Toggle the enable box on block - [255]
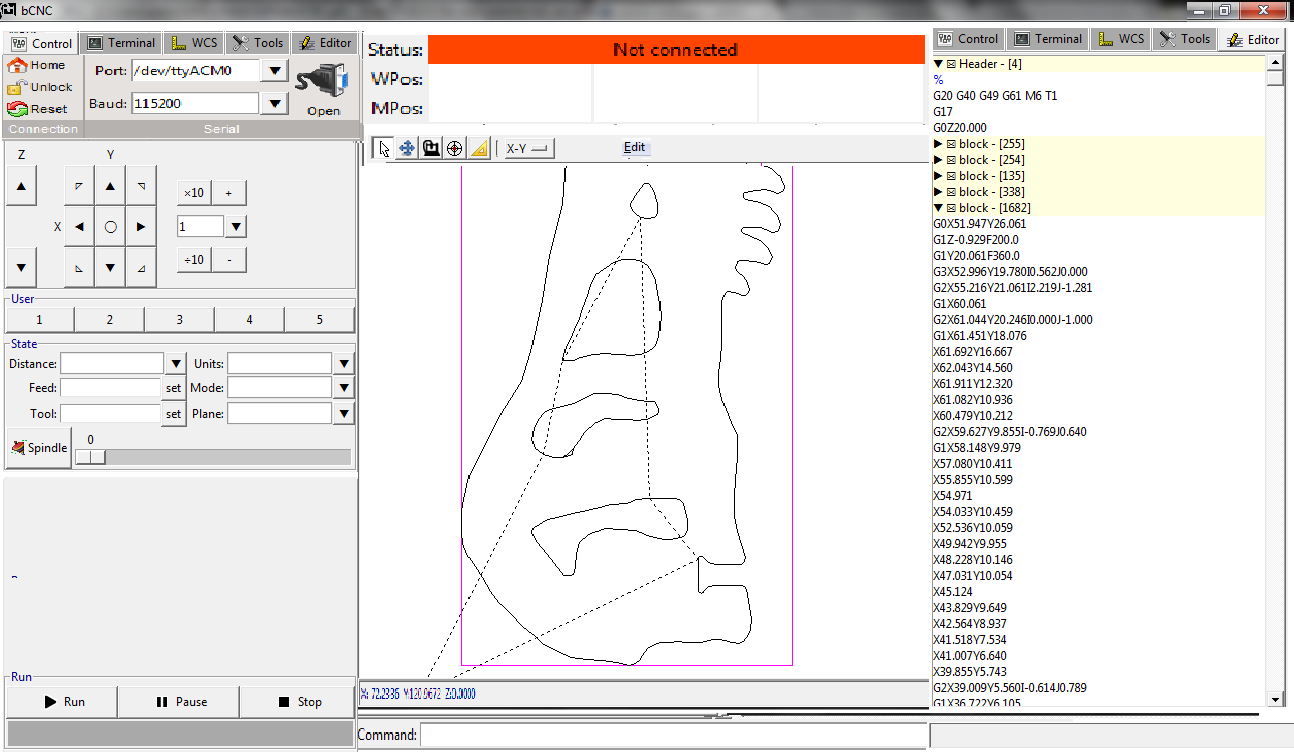 click(x=951, y=144)
